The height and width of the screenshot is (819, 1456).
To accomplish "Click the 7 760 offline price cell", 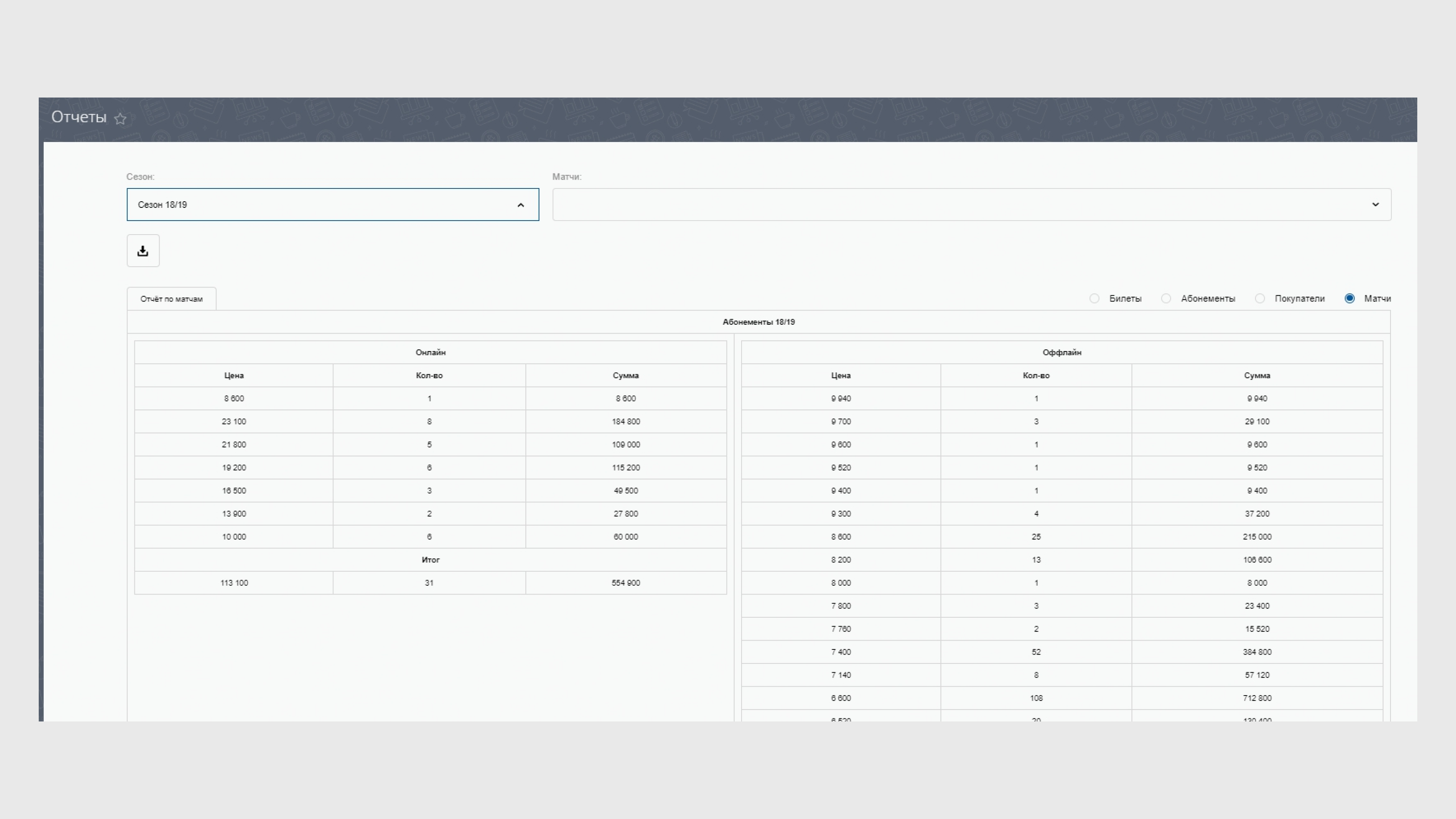I will [x=841, y=629].
